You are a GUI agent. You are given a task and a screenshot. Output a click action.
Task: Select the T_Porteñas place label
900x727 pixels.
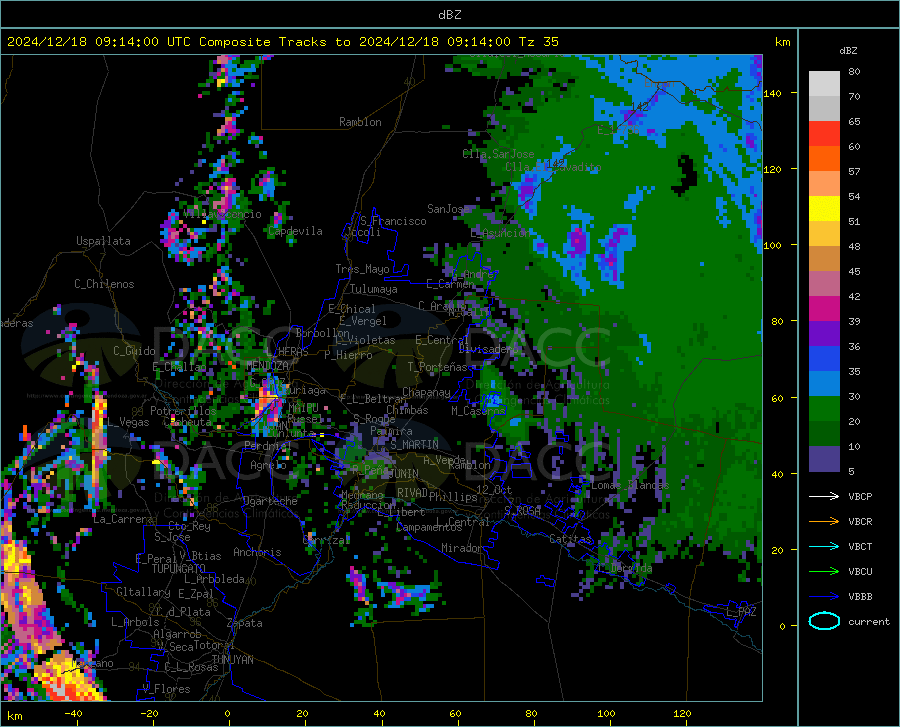[437, 367]
